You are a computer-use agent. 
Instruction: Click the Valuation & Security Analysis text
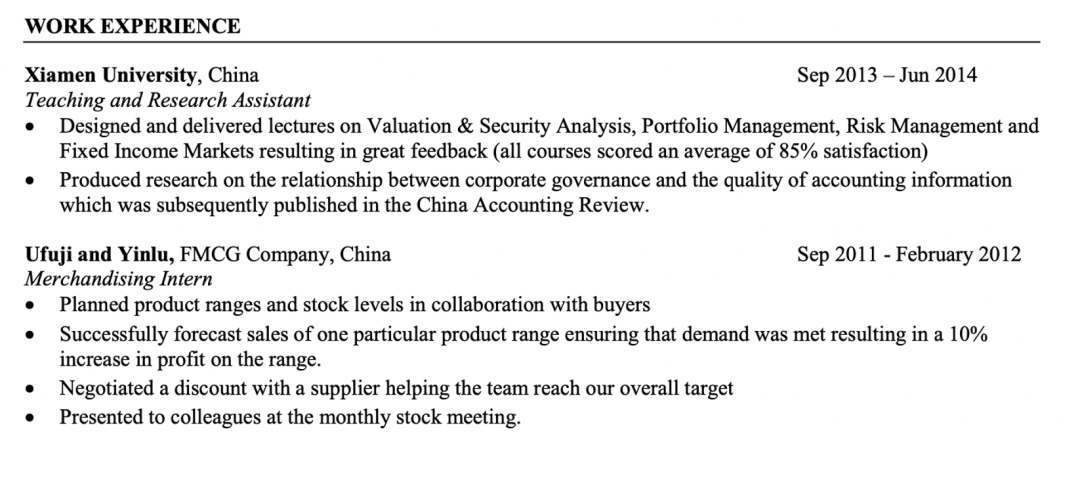500,127
